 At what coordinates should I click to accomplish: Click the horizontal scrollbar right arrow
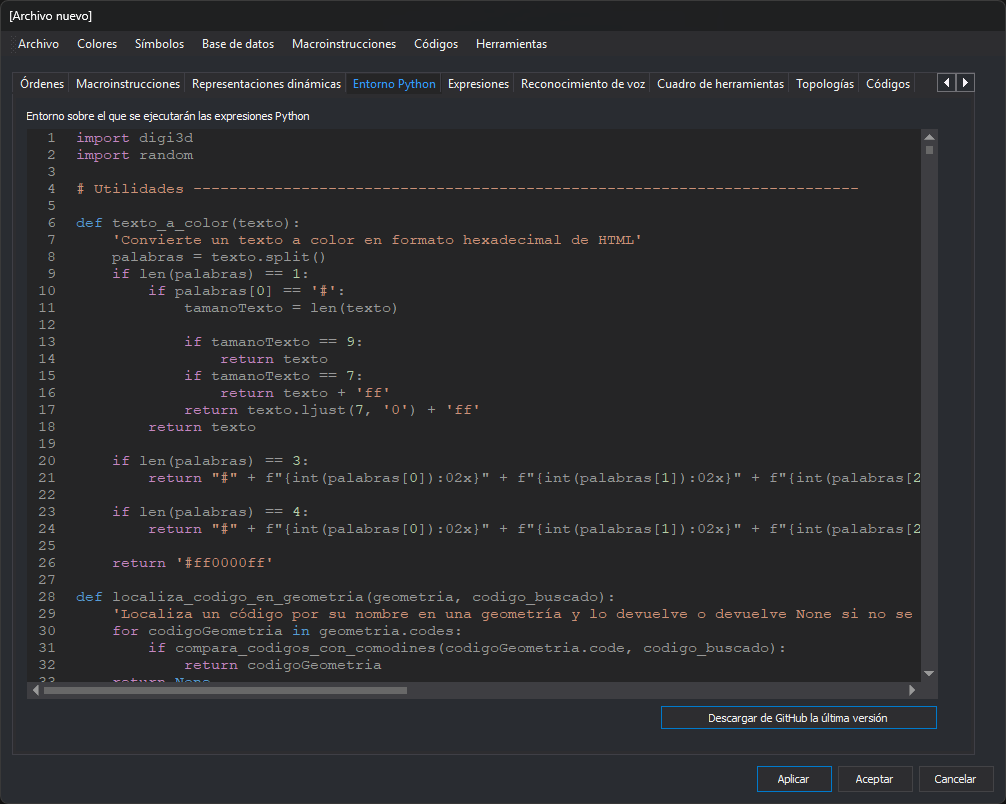tap(912, 690)
